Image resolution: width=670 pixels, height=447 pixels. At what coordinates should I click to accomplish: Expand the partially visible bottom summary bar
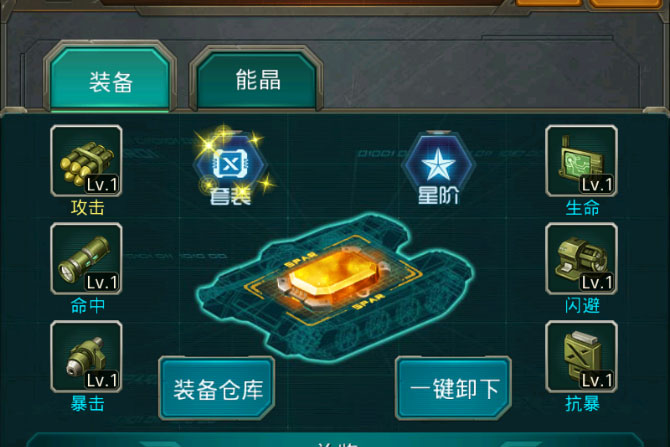pos(335,440)
